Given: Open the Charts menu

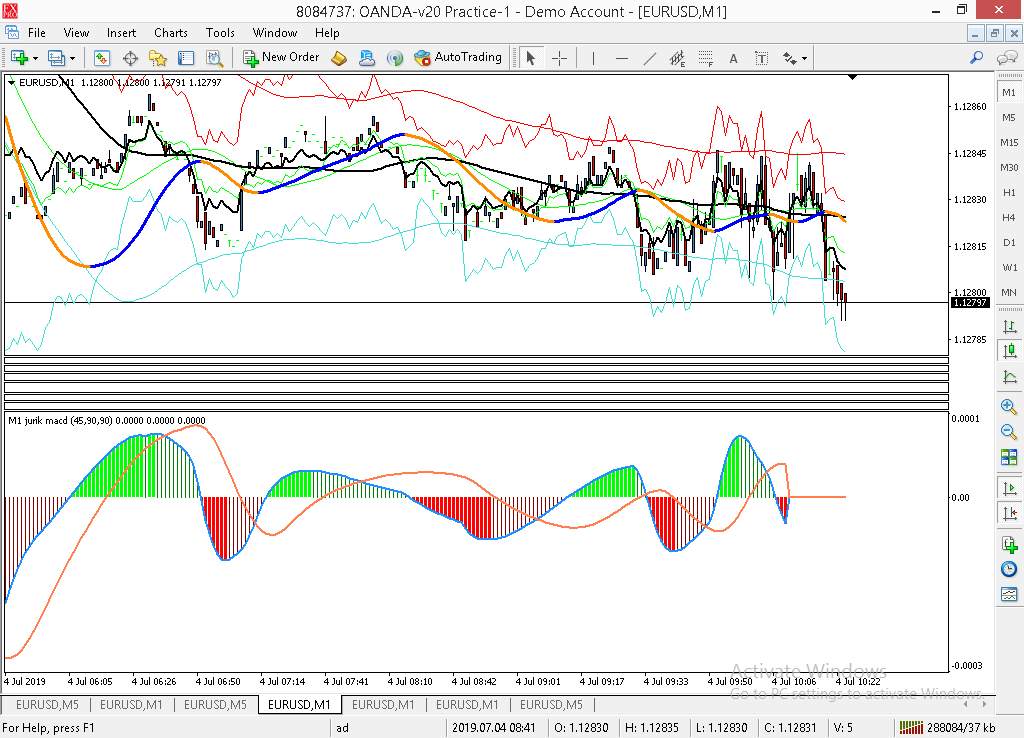Looking at the screenshot, I should 171,33.
